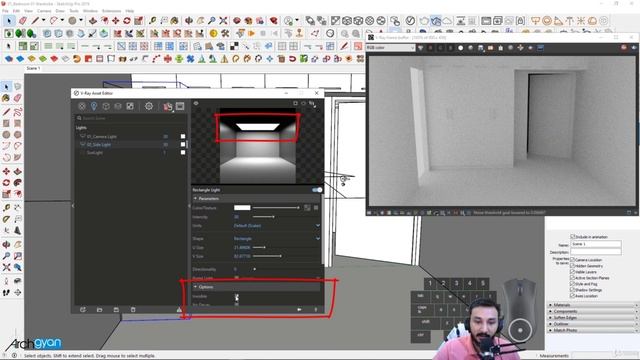
Task: Open the Units dropdown (Default Scalar)
Action: pyautogui.click(x=276, y=226)
